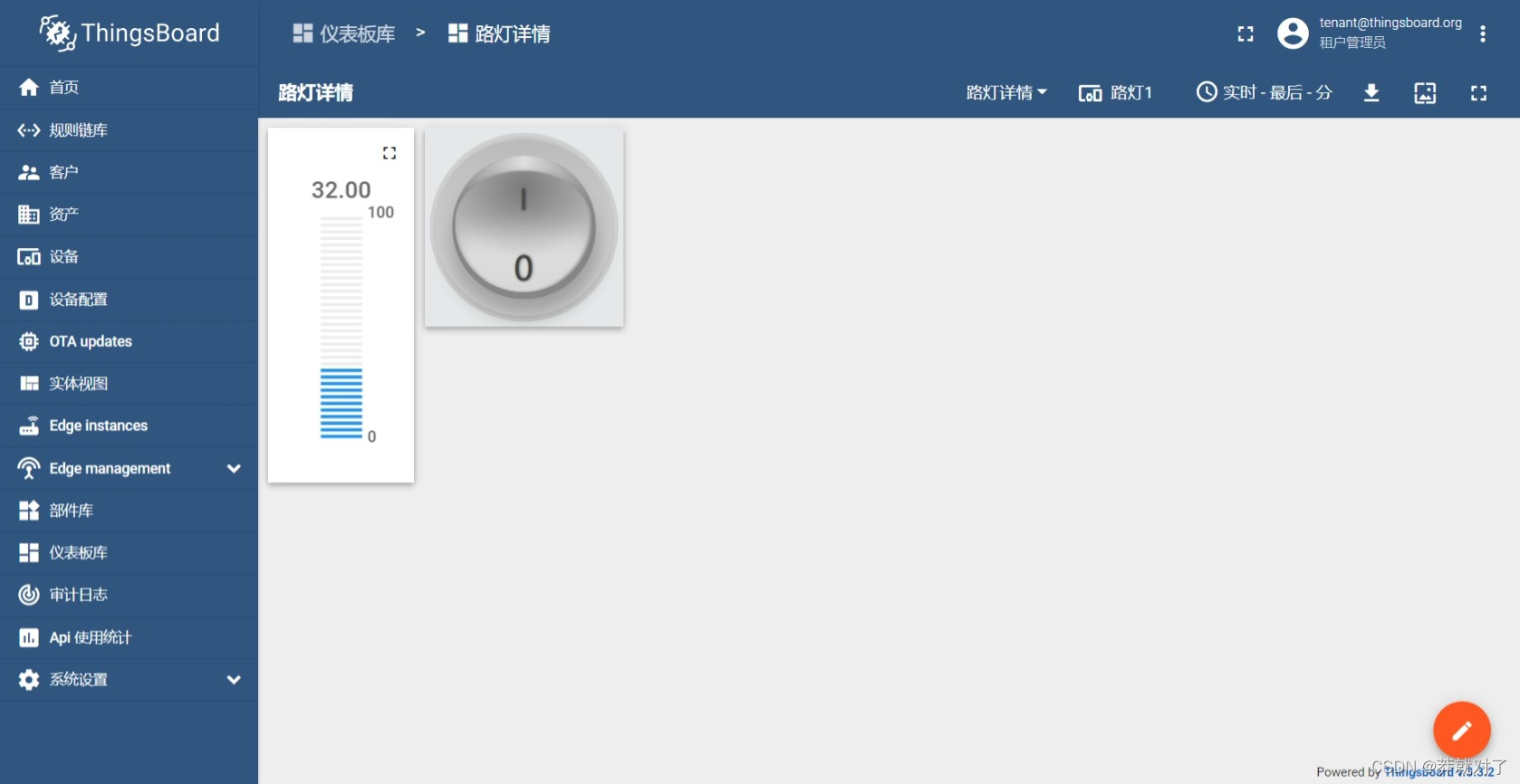Click the 路灯详情 dashboard title
The width and height of the screenshot is (1520, 784).
[x=315, y=92]
